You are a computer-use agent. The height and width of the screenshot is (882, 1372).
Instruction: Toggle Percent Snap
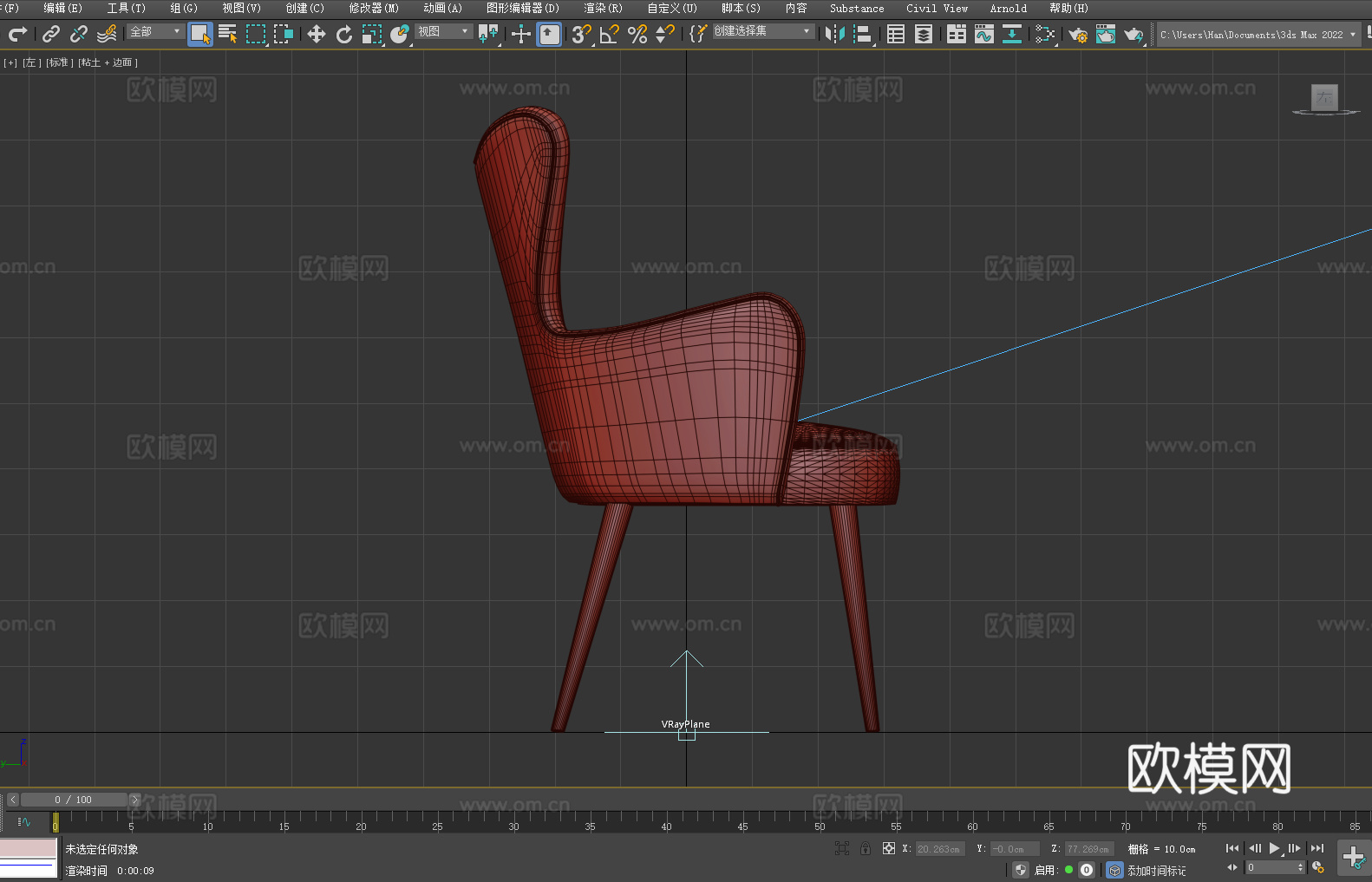tap(637, 34)
